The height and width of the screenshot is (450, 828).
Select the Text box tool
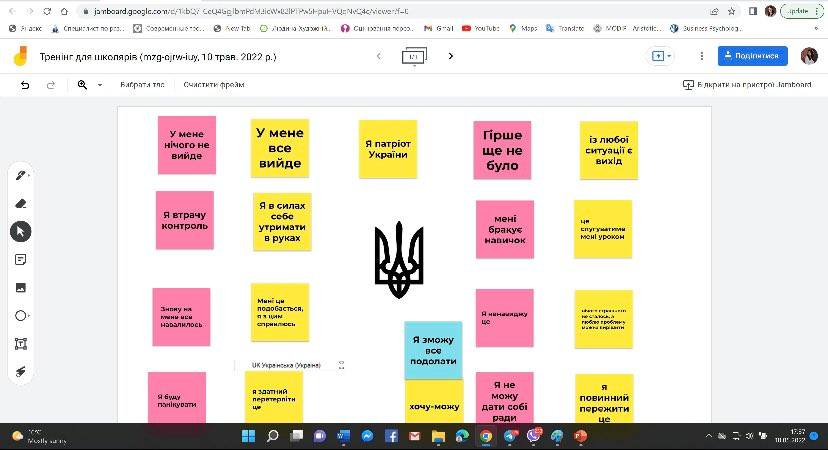21,343
